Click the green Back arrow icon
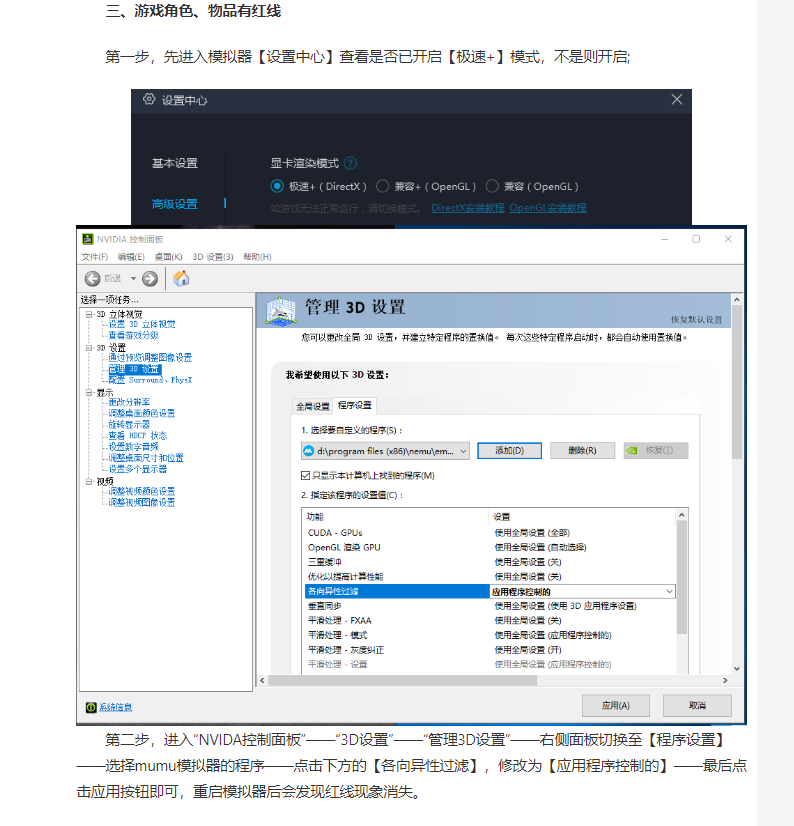Screen dimensions: 794x826 point(92,279)
